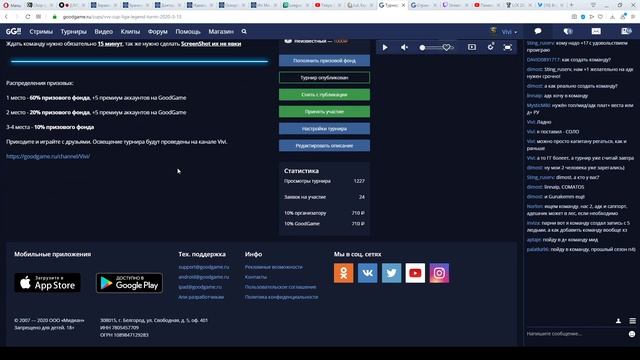Click the Редактировать описание button

click(324, 146)
